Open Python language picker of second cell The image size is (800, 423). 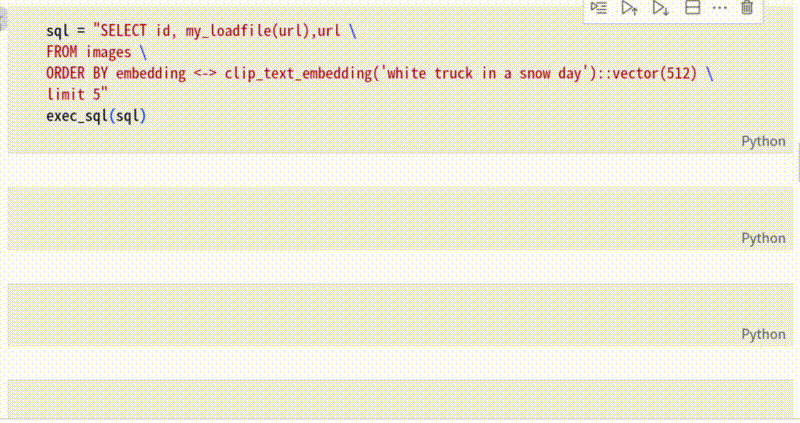click(763, 238)
